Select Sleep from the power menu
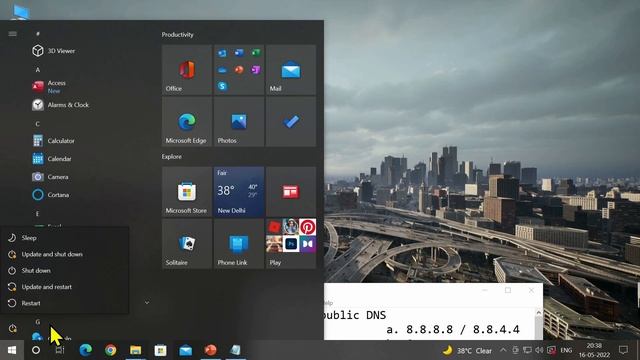Screen dimensions: 640x360 tap(64, 238)
